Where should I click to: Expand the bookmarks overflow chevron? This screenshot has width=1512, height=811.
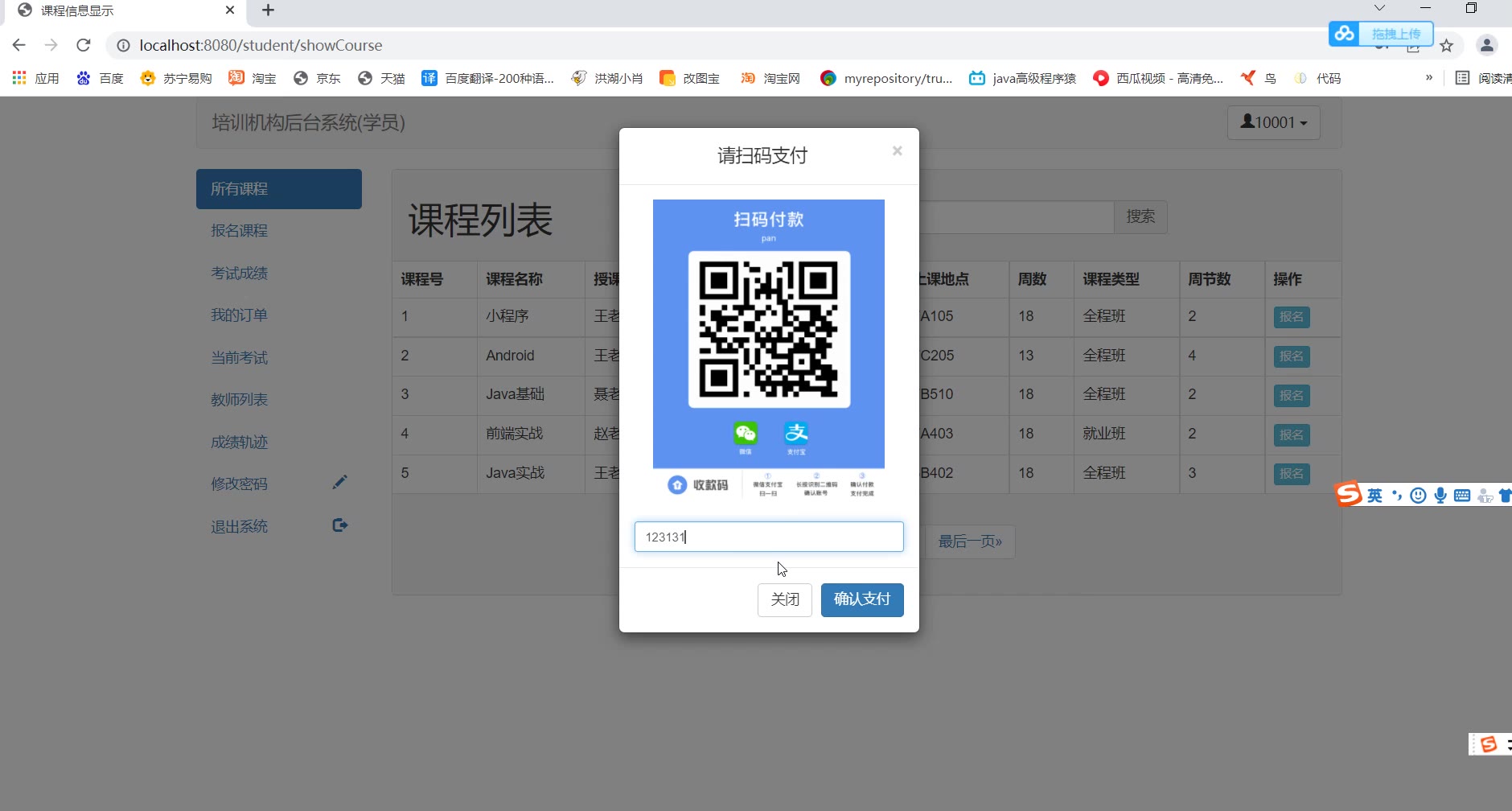pos(1429,77)
